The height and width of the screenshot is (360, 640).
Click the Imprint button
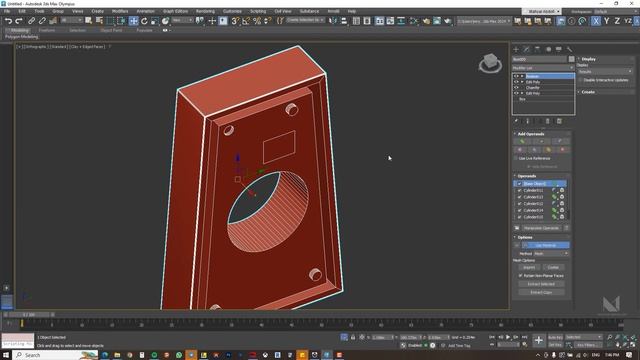coord(529,267)
